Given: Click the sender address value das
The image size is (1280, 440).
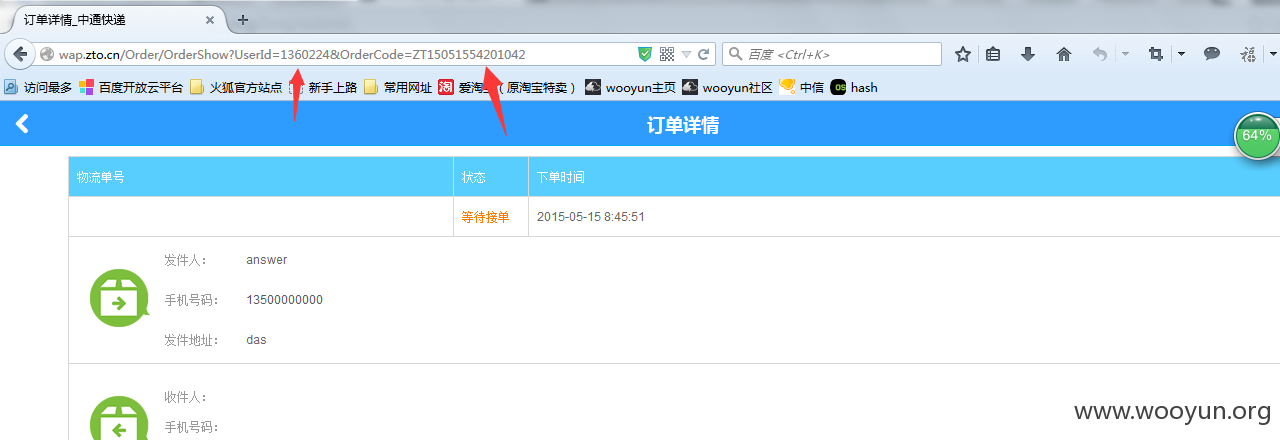Looking at the screenshot, I should click(x=256, y=340).
